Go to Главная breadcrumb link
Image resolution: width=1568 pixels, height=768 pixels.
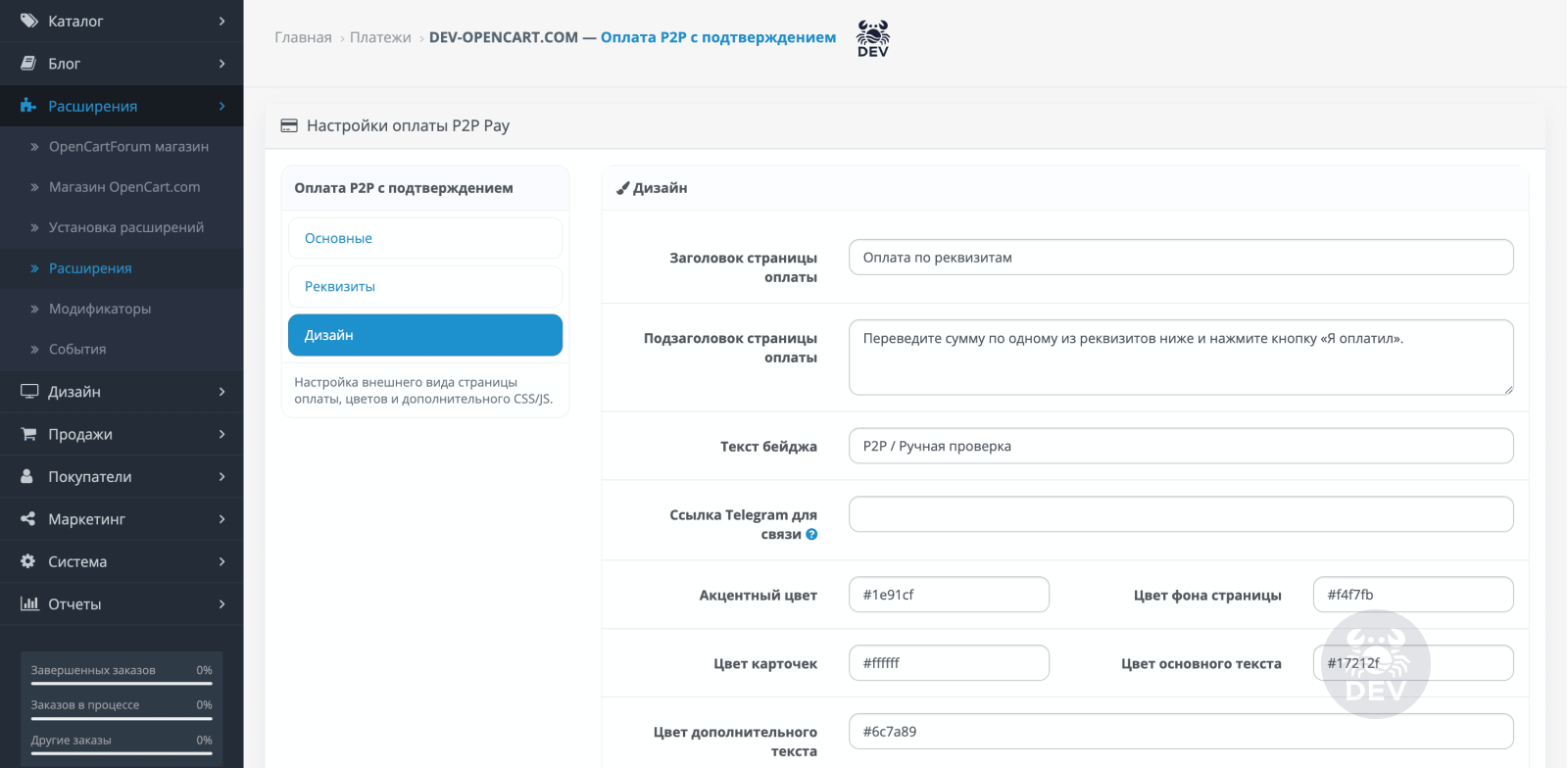(x=303, y=37)
